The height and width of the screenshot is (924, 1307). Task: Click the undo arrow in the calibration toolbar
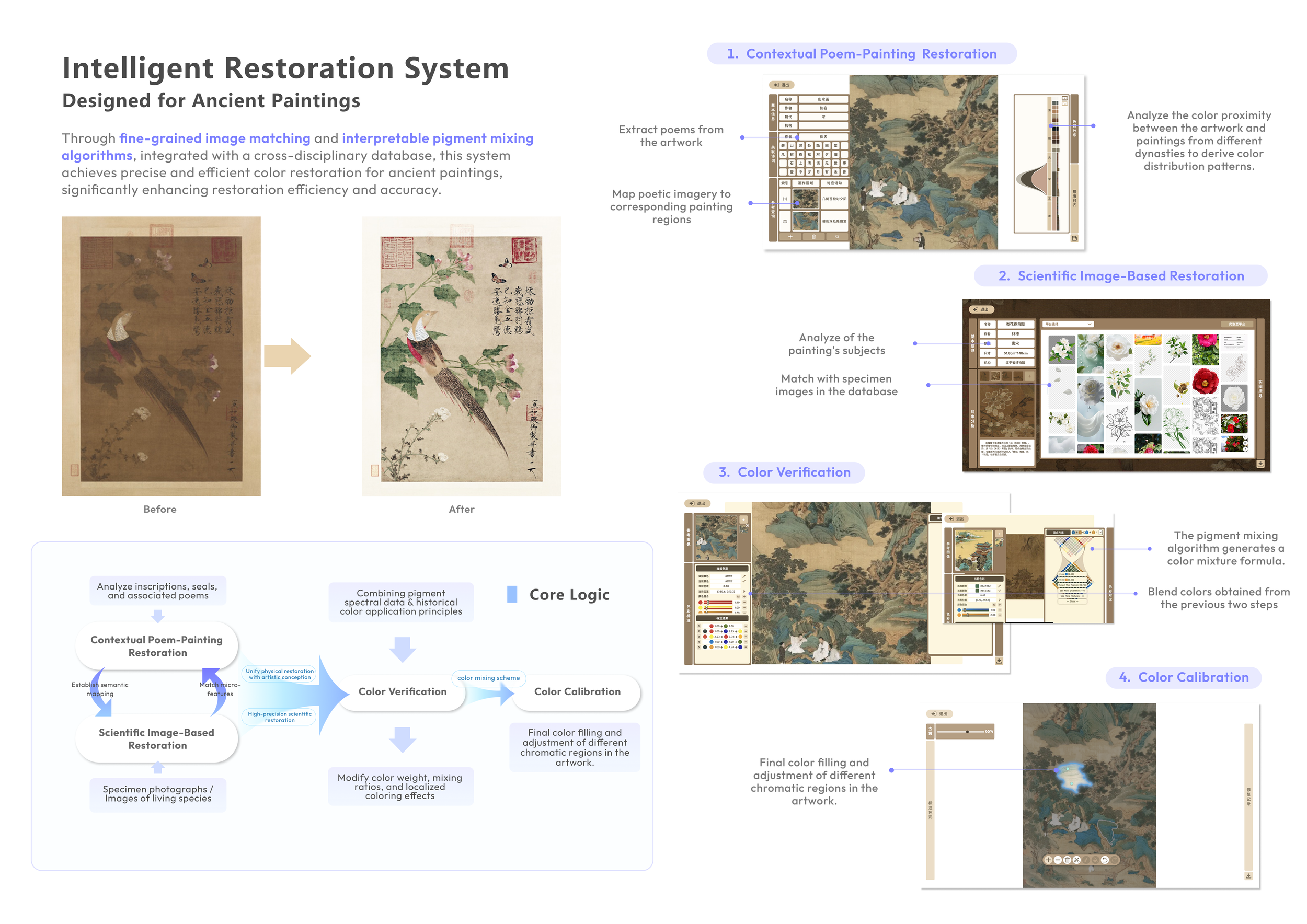[x=1105, y=860]
